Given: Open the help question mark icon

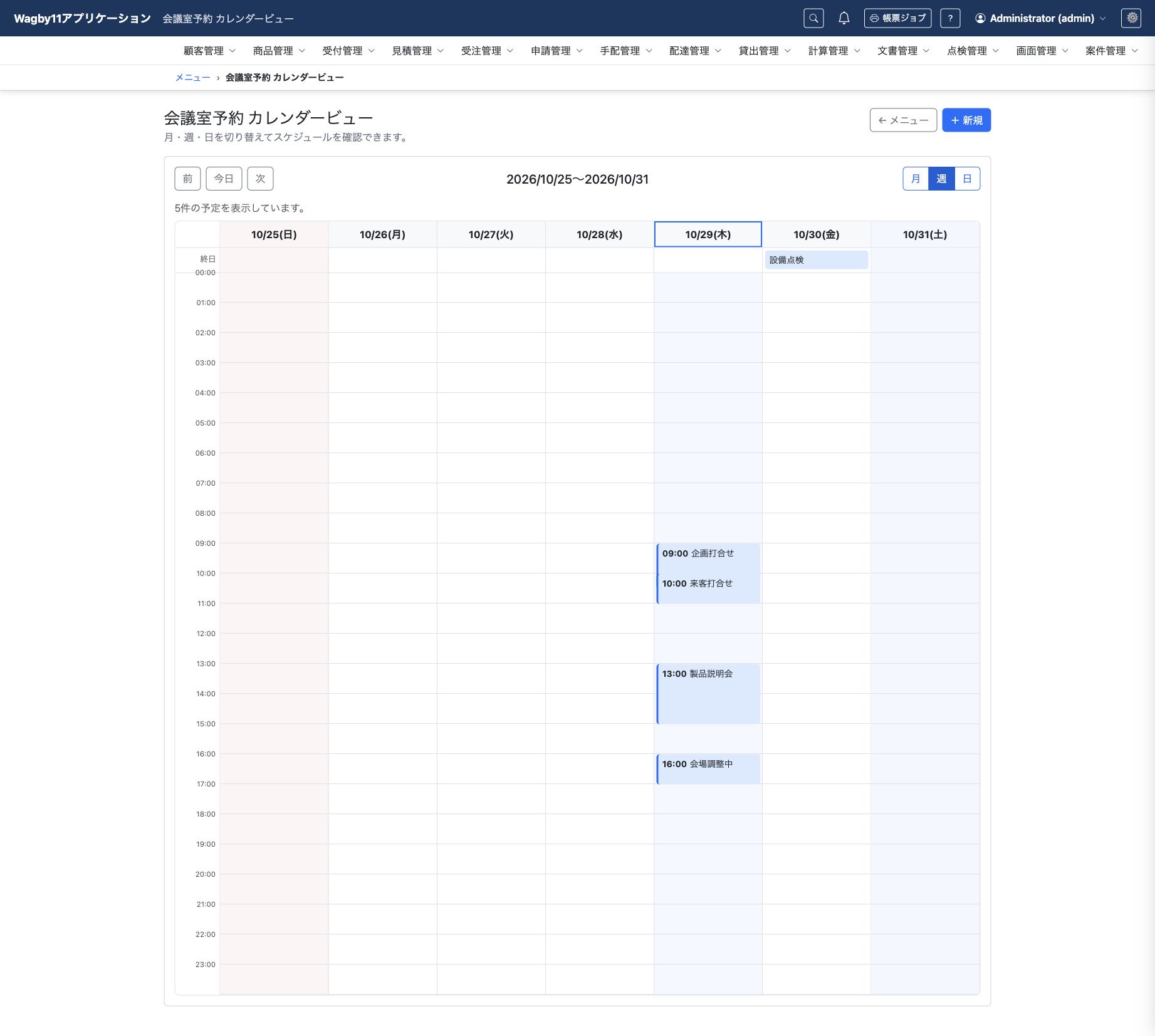Looking at the screenshot, I should click(x=950, y=18).
